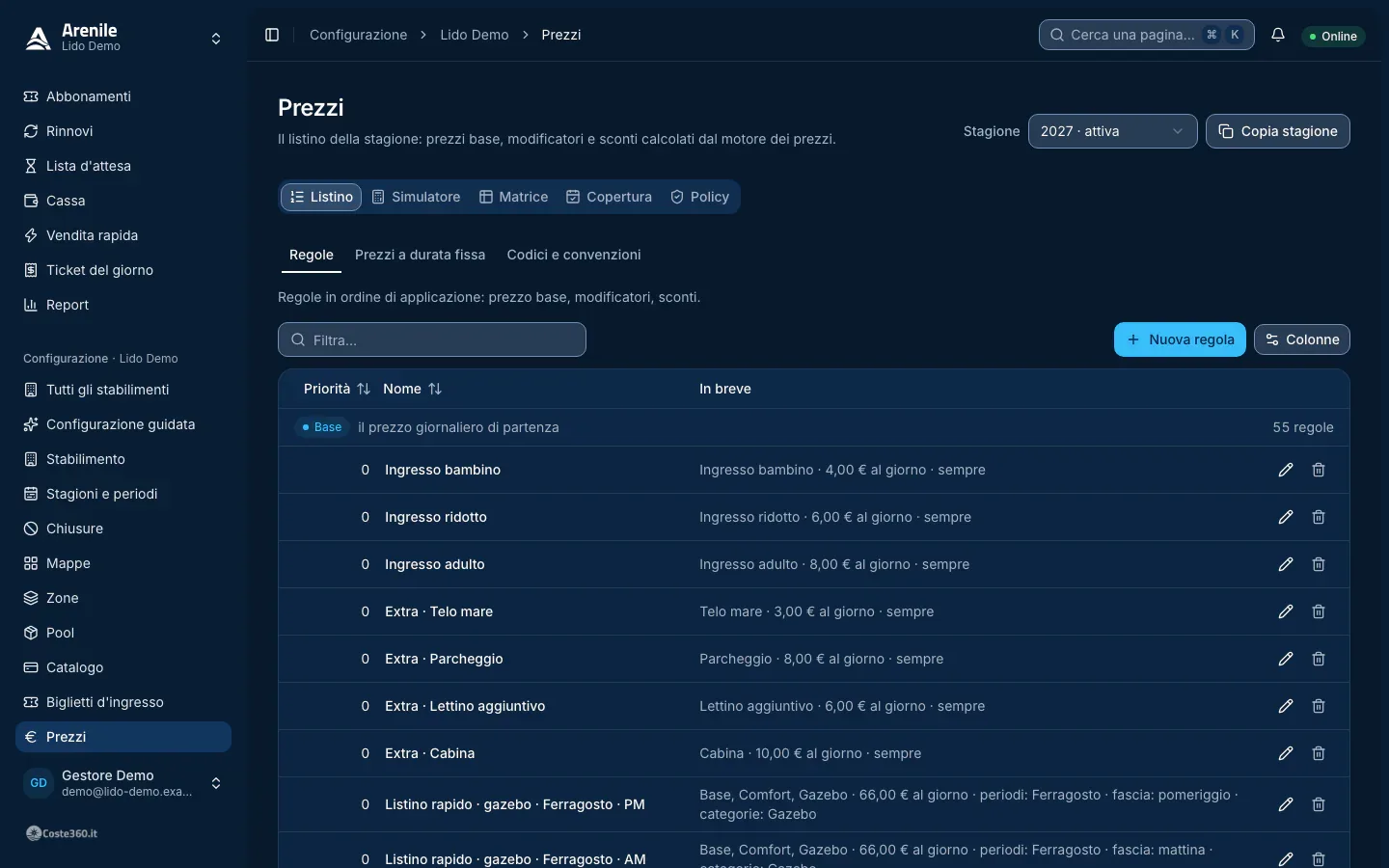This screenshot has width=1389, height=868.
Task: Focus the Filtra rules filter field
Action: click(x=432, y=339)
